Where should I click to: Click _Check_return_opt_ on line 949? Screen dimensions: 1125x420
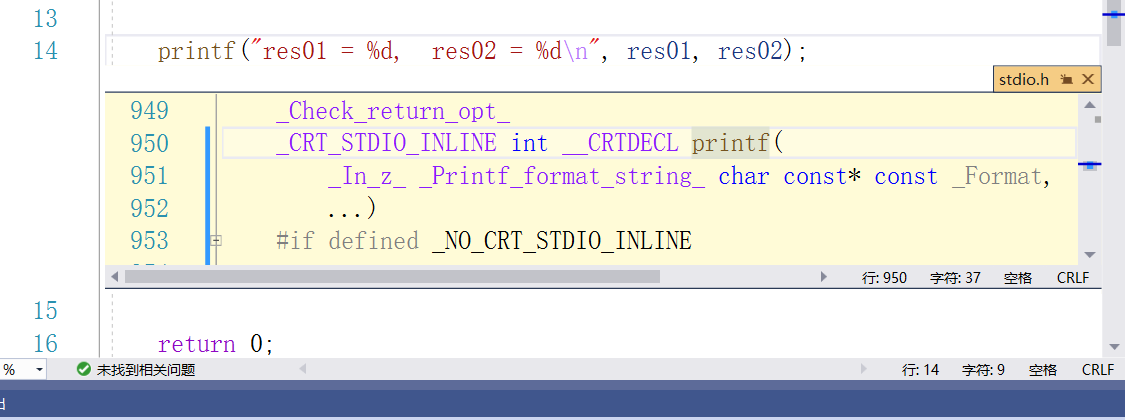[x=393, y=111]
